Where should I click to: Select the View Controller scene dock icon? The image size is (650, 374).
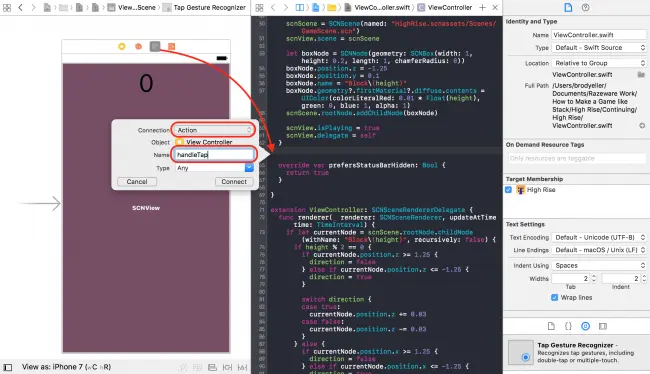121,46
